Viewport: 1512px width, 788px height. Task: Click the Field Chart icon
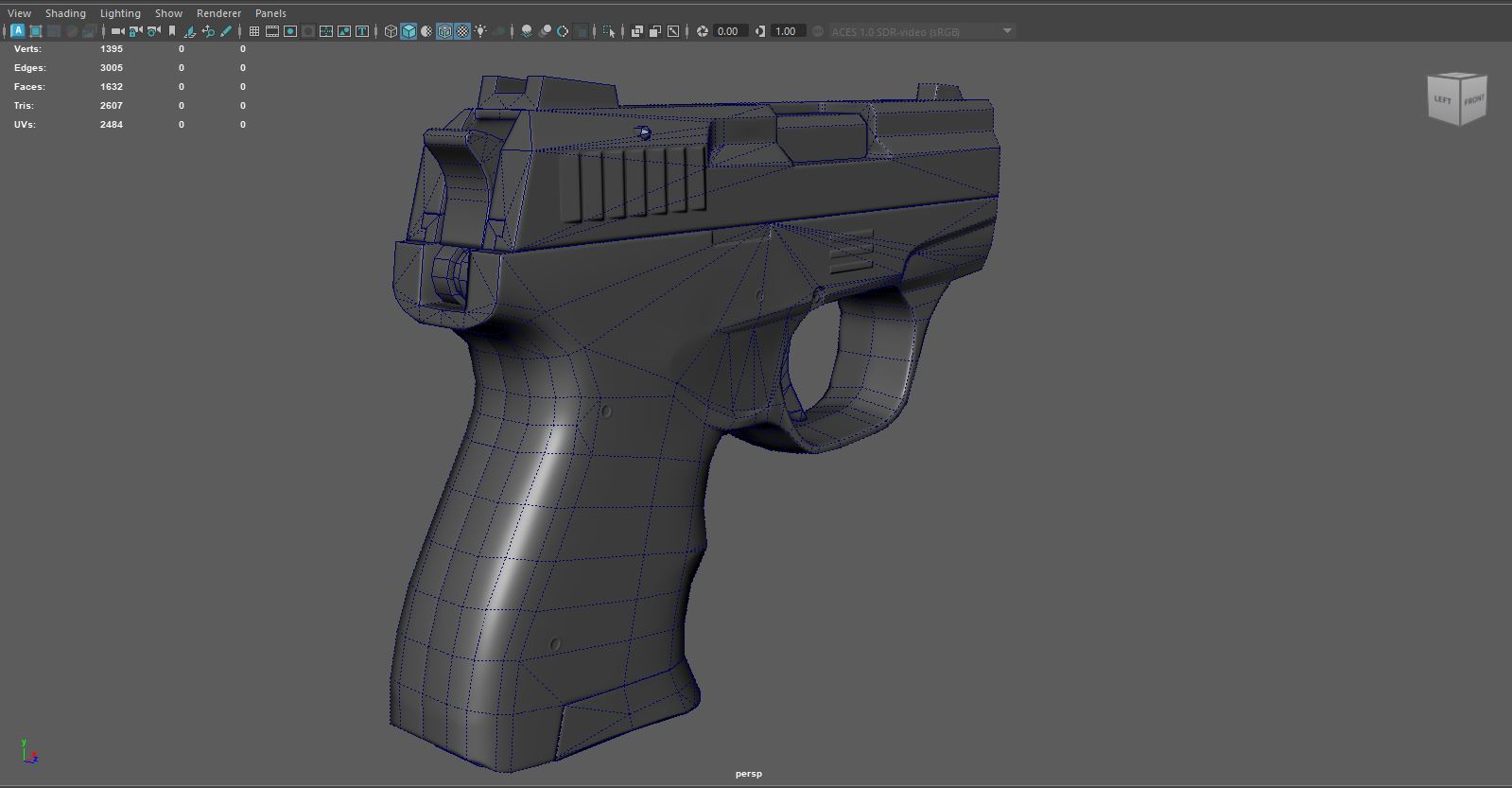tap(325, 31)
